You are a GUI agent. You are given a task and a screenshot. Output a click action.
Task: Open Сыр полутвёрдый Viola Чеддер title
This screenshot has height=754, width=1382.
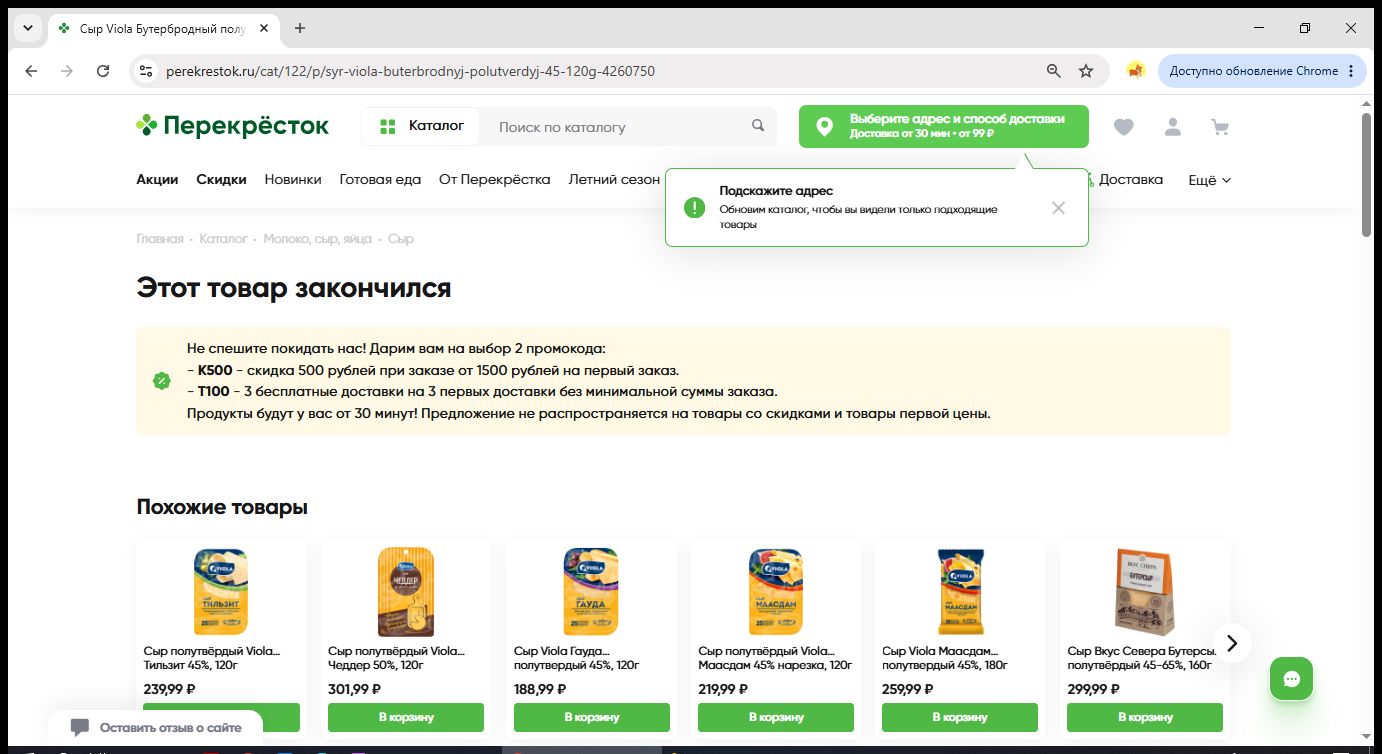pyautogui.click(x=397, y=658)
